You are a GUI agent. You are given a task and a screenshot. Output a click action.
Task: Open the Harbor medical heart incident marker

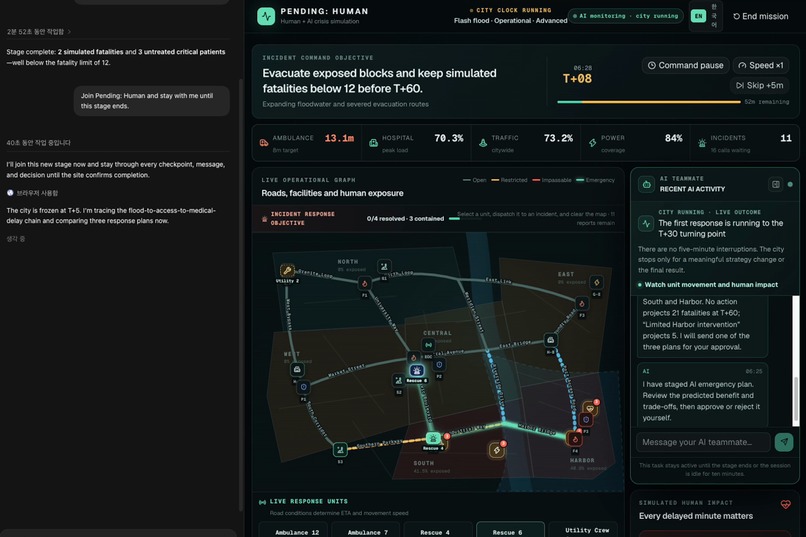coord(590,408)
